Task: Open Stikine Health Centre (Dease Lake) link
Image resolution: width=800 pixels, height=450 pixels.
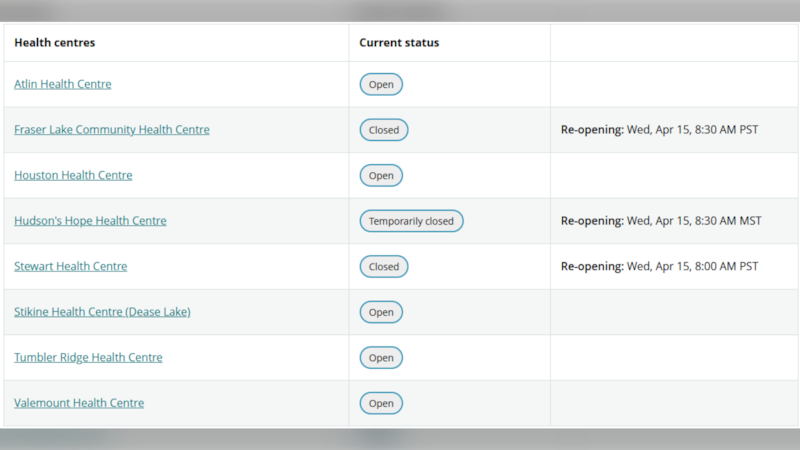Action: click(x=102, y=312)
